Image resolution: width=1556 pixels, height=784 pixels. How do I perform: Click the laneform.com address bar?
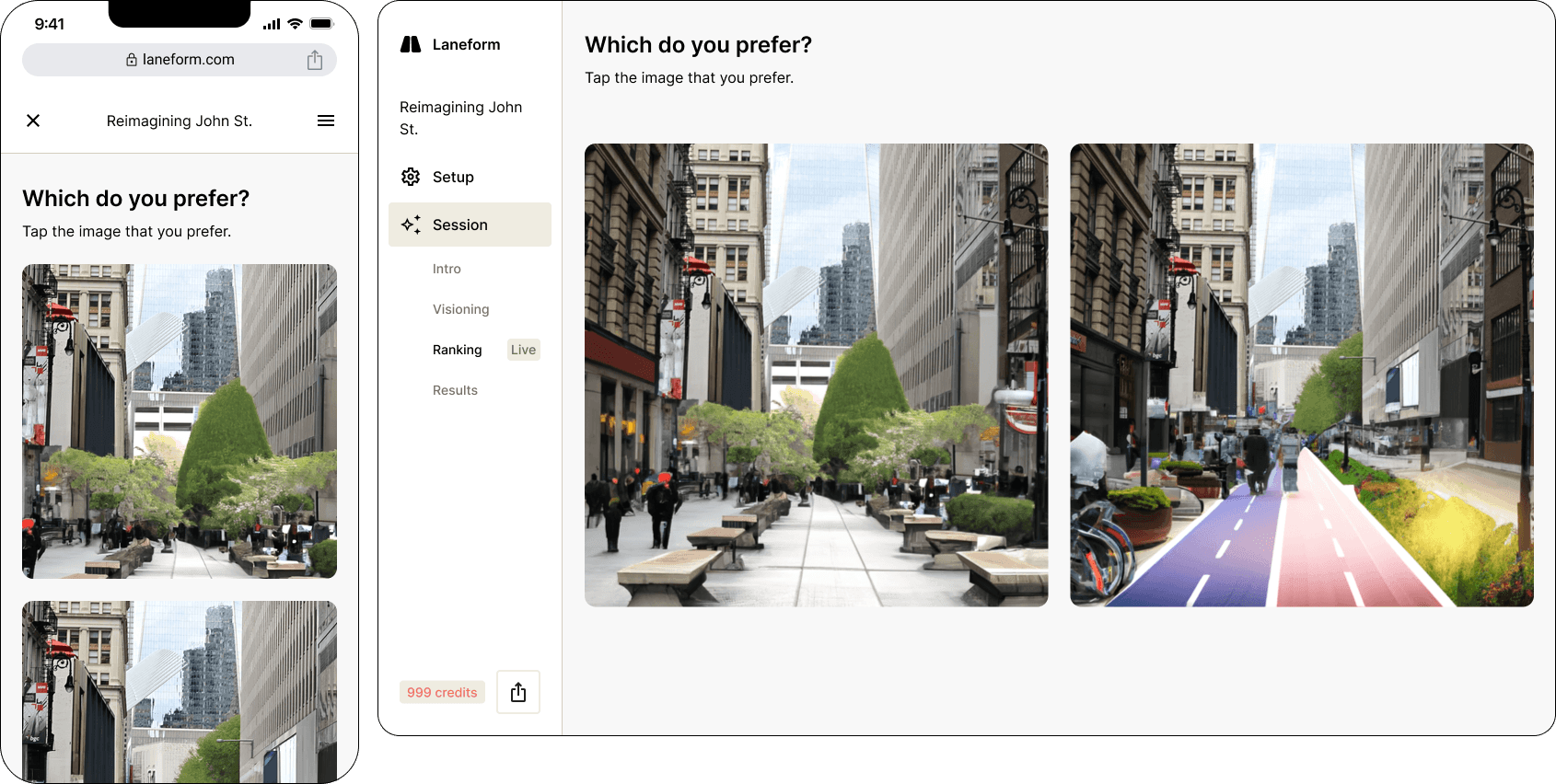(180, 60)
